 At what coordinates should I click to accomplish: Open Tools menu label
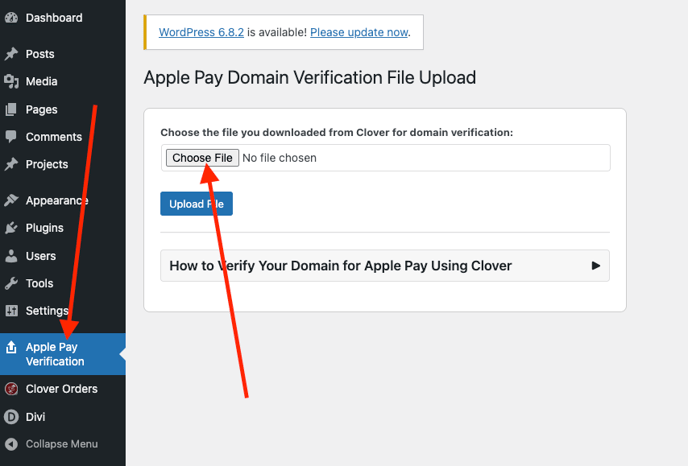tap(39, 283)
